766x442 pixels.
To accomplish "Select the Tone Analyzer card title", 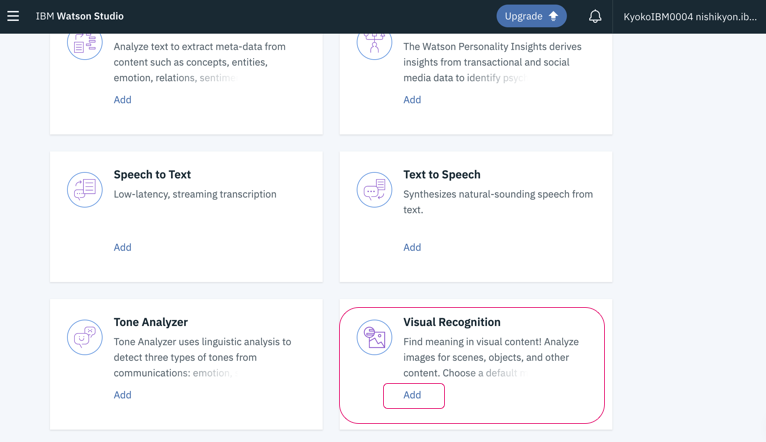I will 151,322.
